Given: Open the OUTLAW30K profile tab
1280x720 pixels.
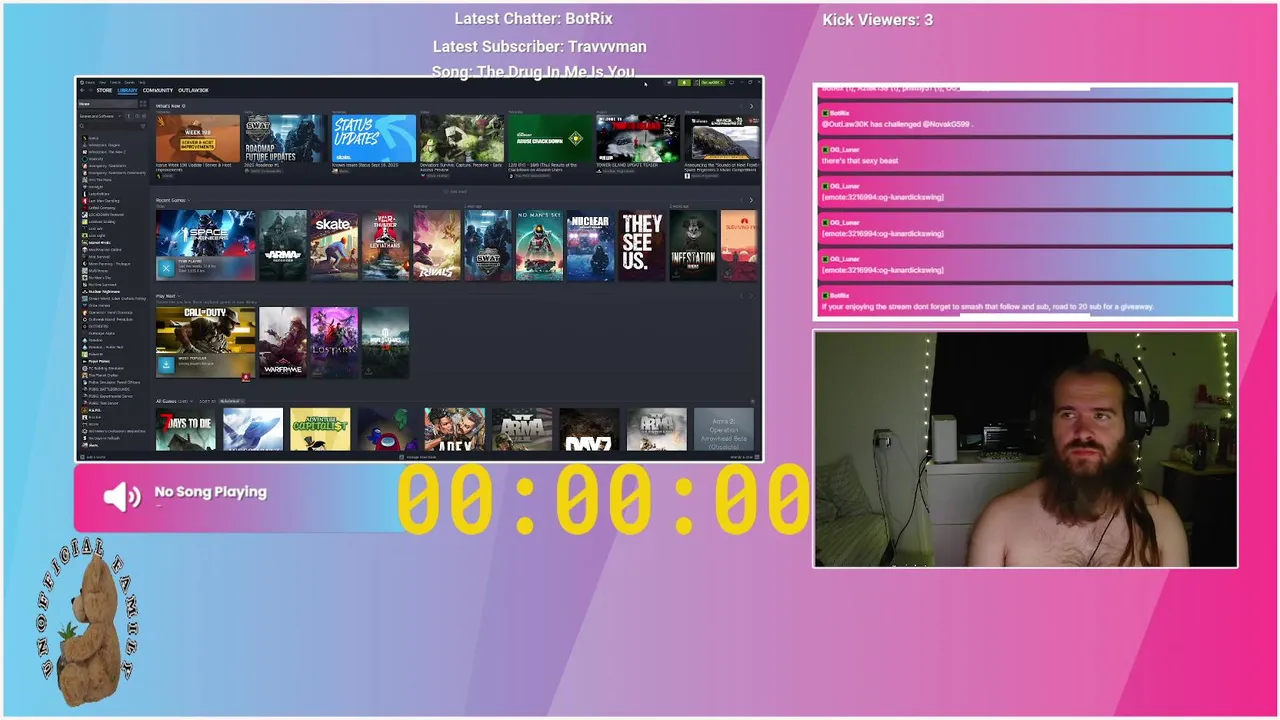Looking at the screenshot, I should pyautogui.click(x=193, y=90).
